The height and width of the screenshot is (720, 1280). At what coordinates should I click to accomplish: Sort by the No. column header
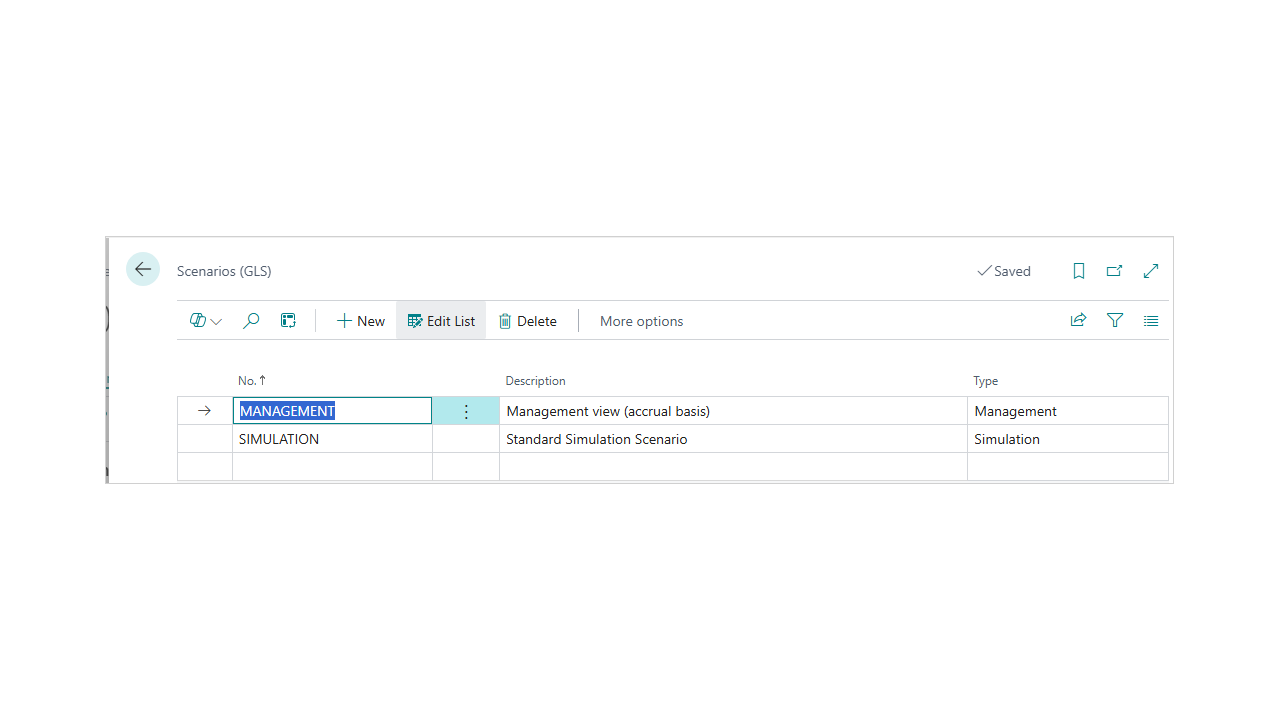point(252,381)
